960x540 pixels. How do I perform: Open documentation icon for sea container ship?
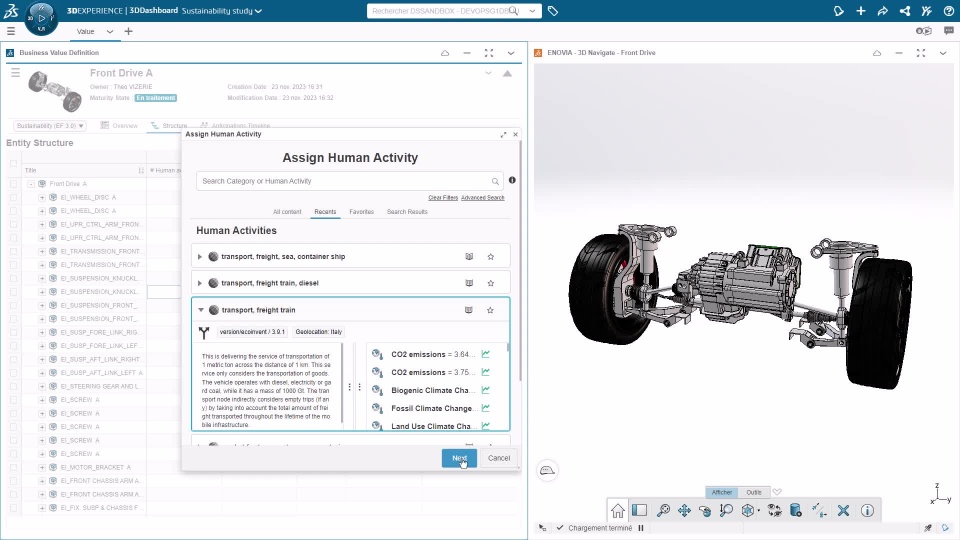tap(469, 257)
